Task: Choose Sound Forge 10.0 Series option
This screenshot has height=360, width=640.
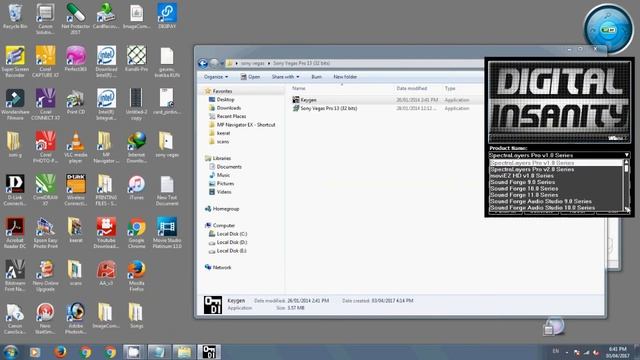Action: coord(556,189)
